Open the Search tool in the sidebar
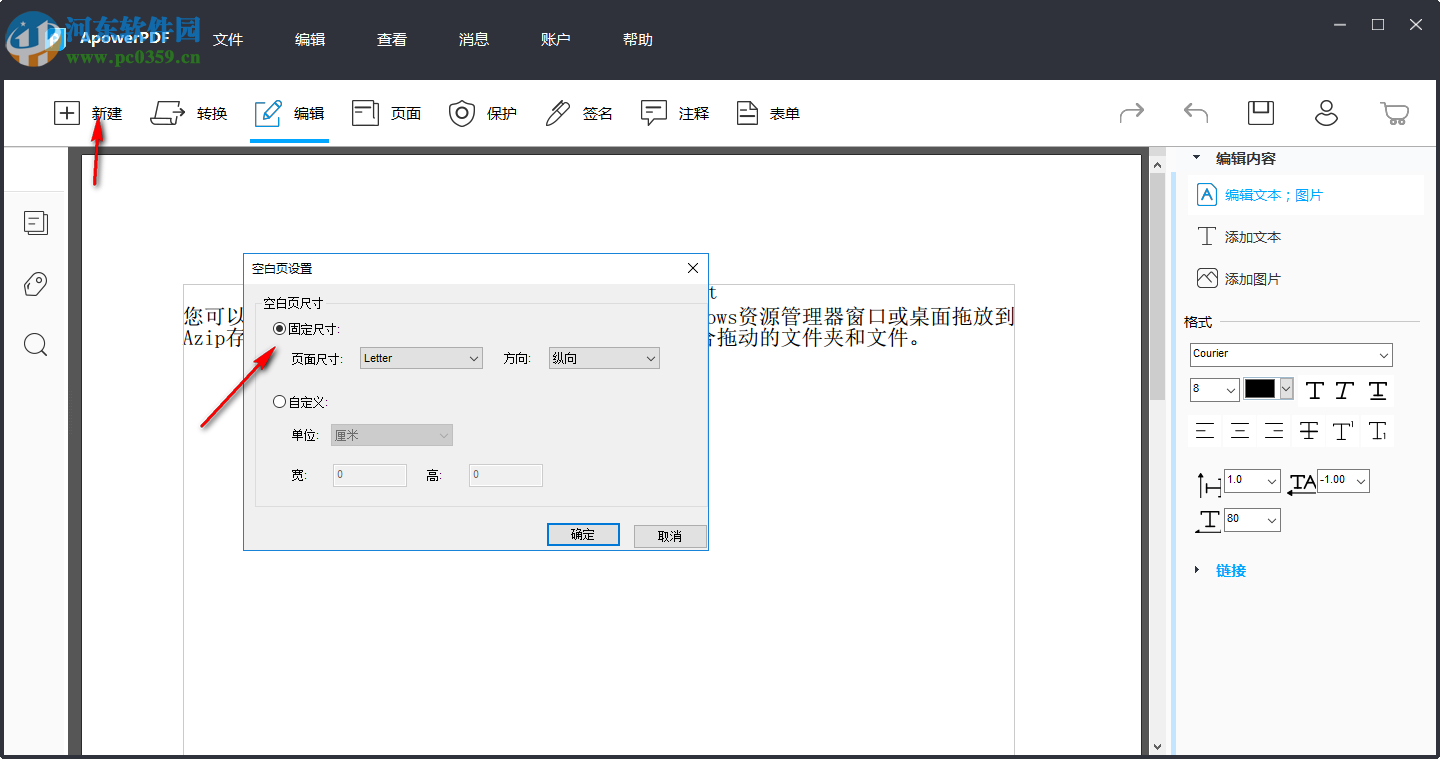1440x759 pixels. click(x=35, y=345)
